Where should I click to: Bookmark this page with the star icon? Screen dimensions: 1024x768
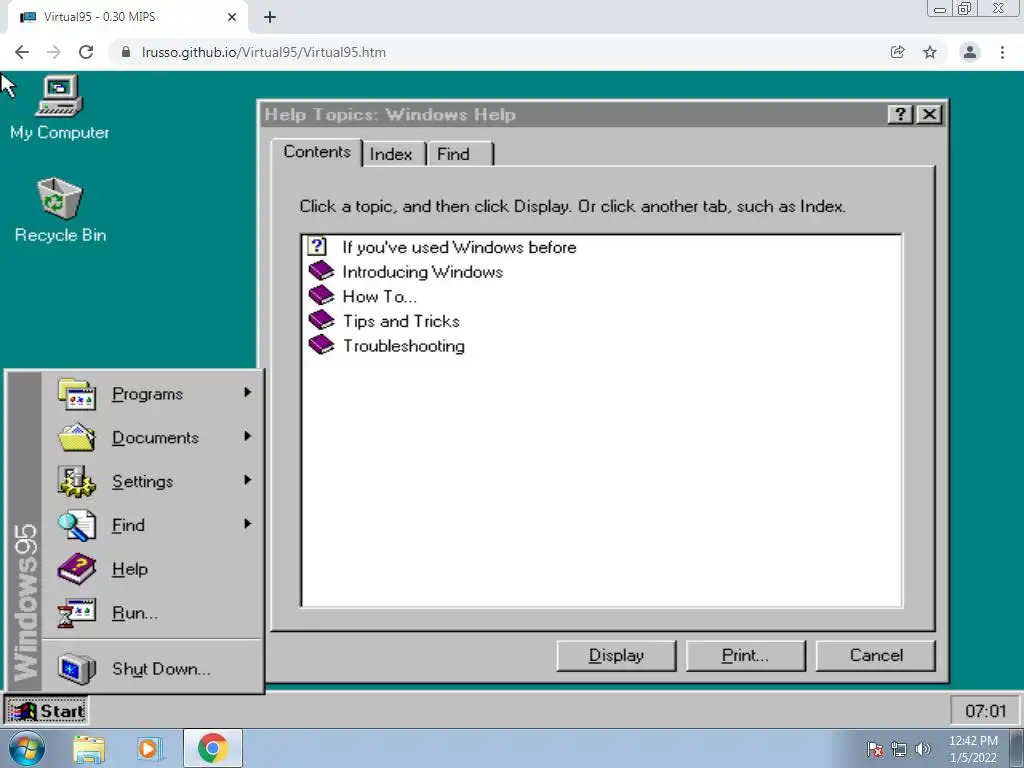(930, 52)
